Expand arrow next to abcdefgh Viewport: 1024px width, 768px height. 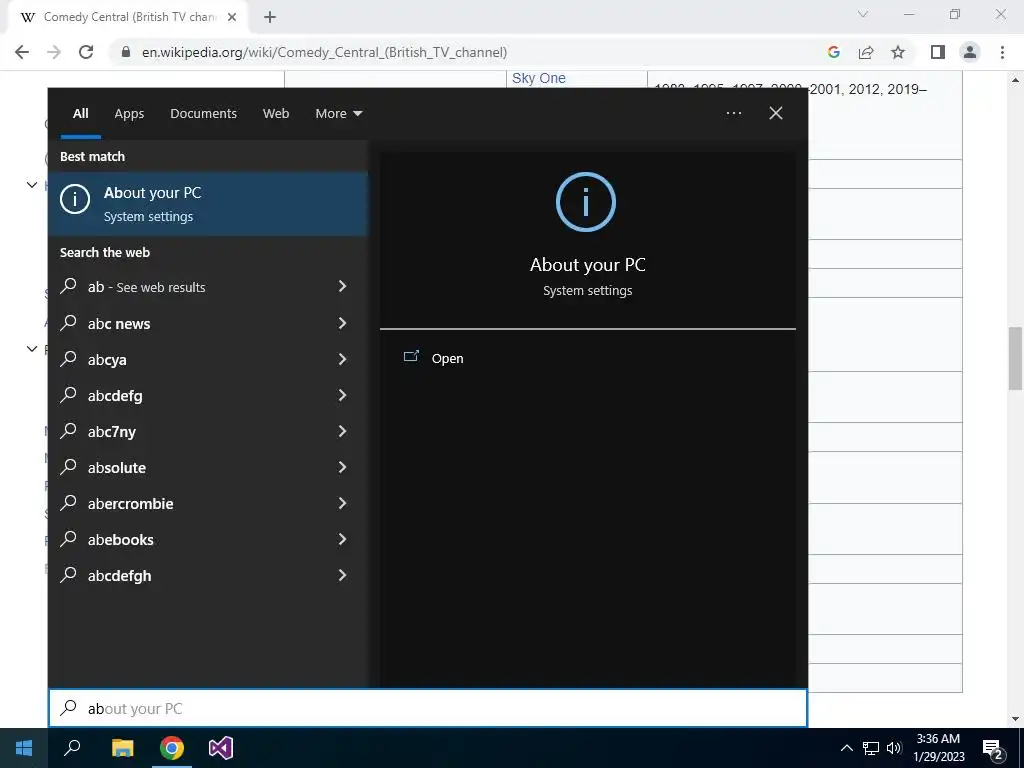point(342,575)
